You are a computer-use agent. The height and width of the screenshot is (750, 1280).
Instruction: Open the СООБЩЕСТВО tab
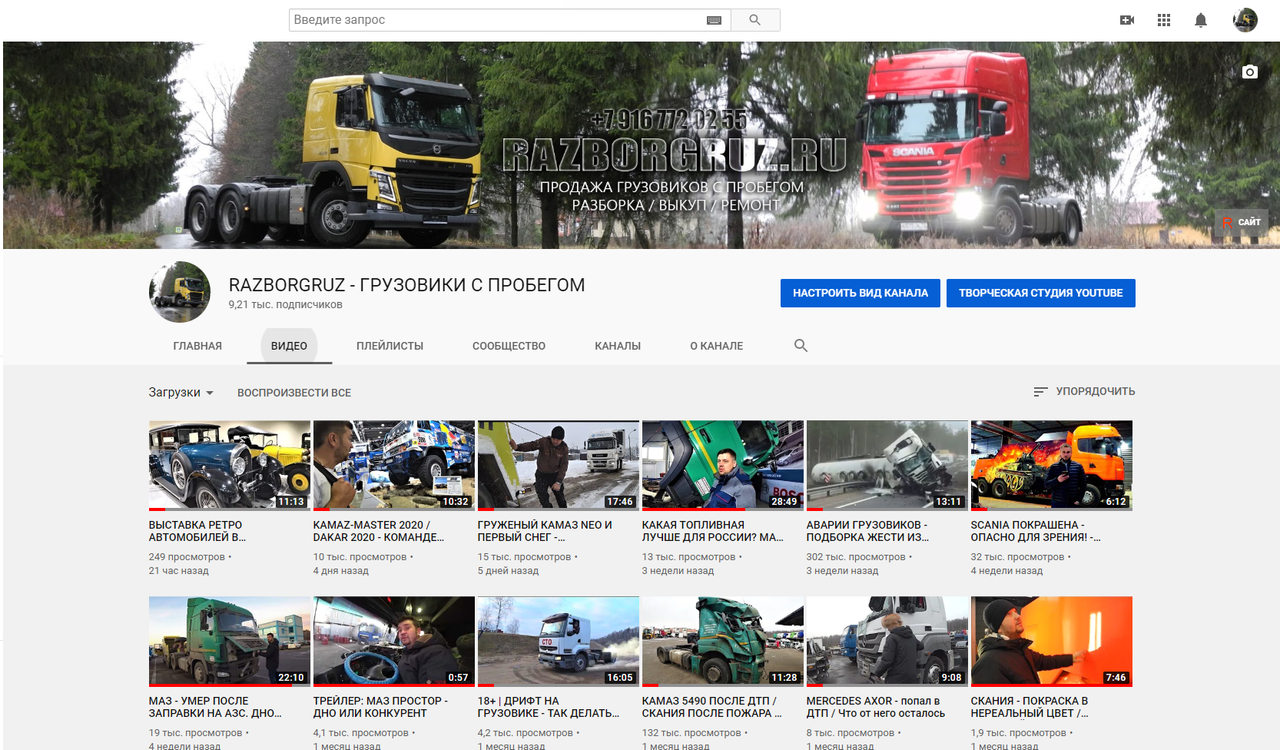pos(507,345)
